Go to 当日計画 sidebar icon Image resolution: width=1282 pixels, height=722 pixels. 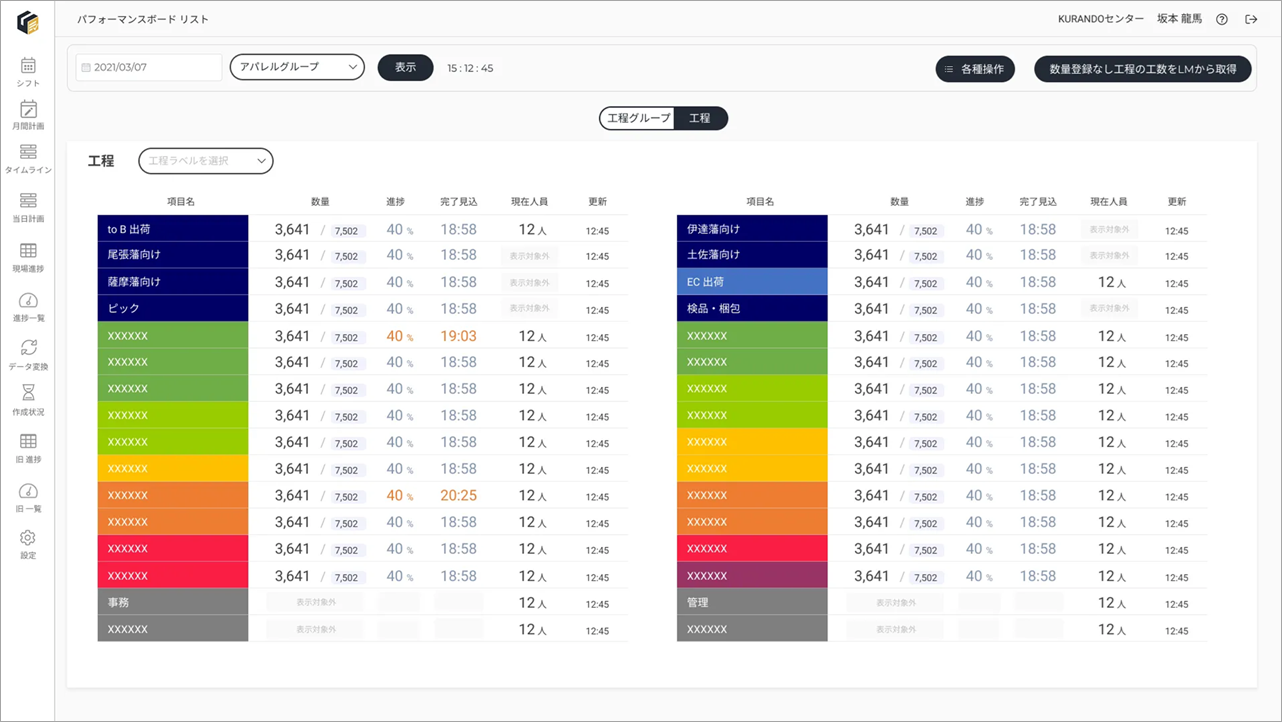pos(28,201)
